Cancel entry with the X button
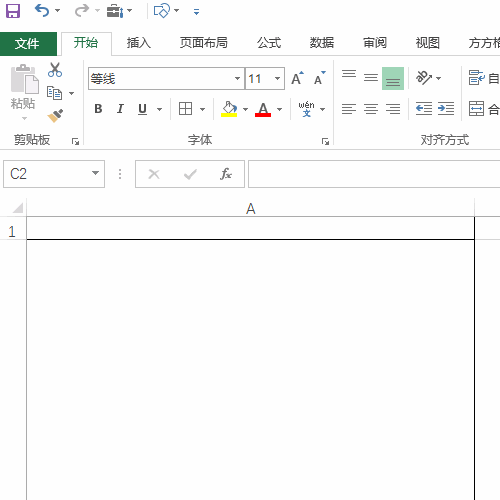The width and height of the screenshot is (500, 500). coord(154,174)
